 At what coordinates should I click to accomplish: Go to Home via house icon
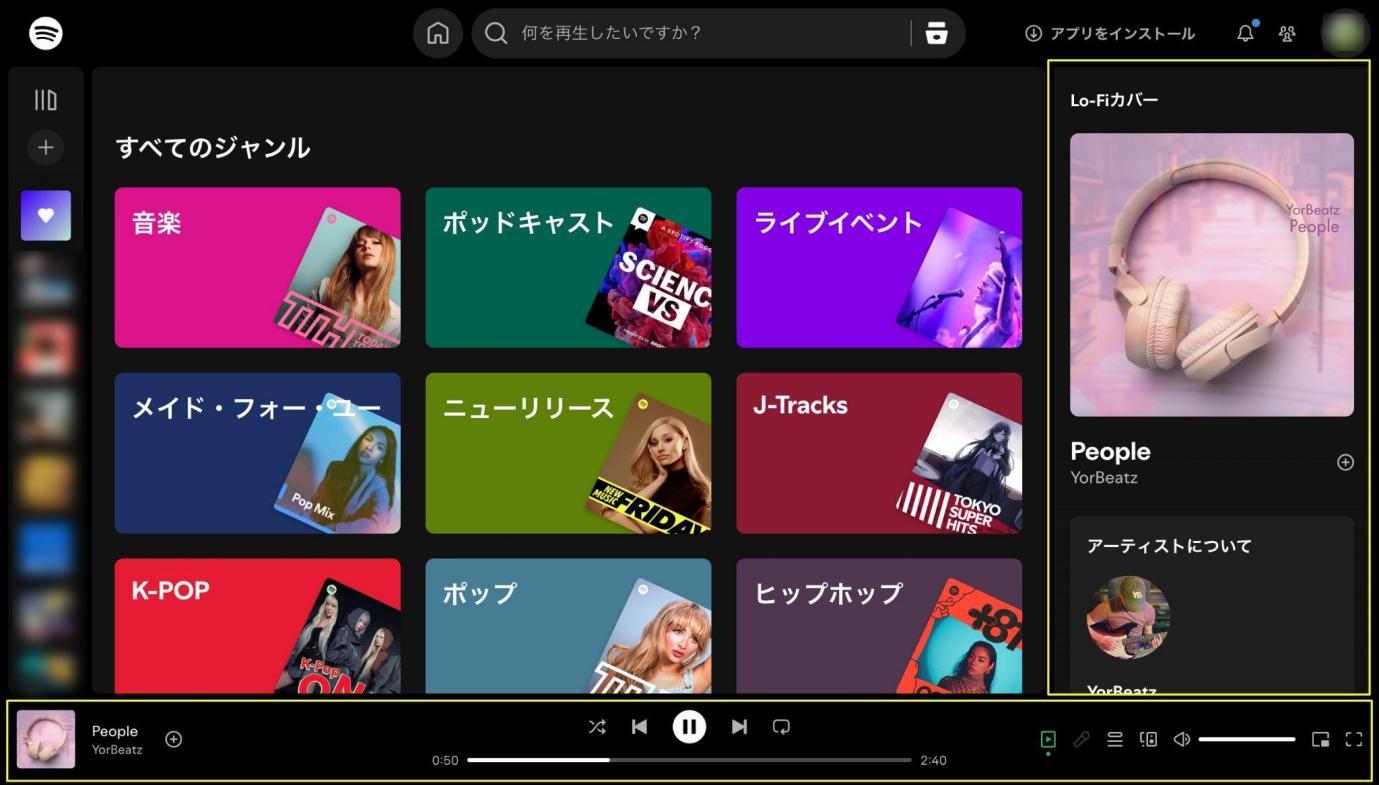[x=438, y=33]
